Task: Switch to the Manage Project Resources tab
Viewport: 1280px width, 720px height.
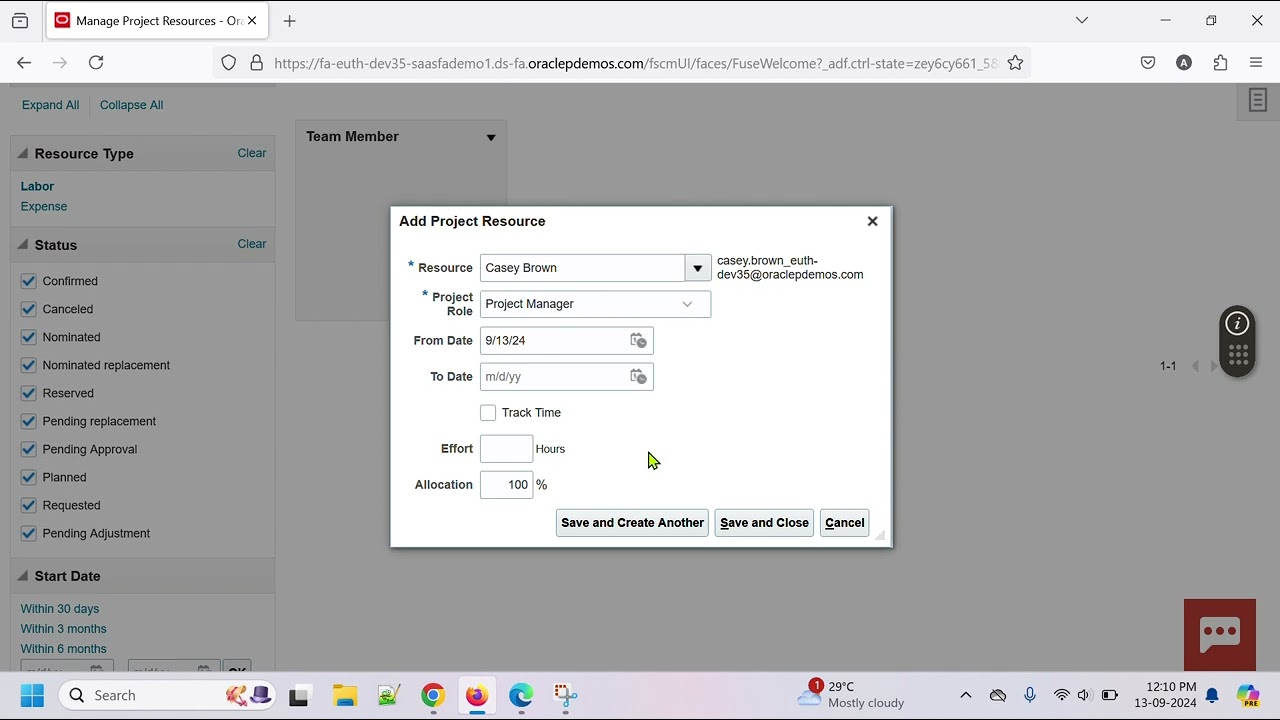Action: coord(155,21)
